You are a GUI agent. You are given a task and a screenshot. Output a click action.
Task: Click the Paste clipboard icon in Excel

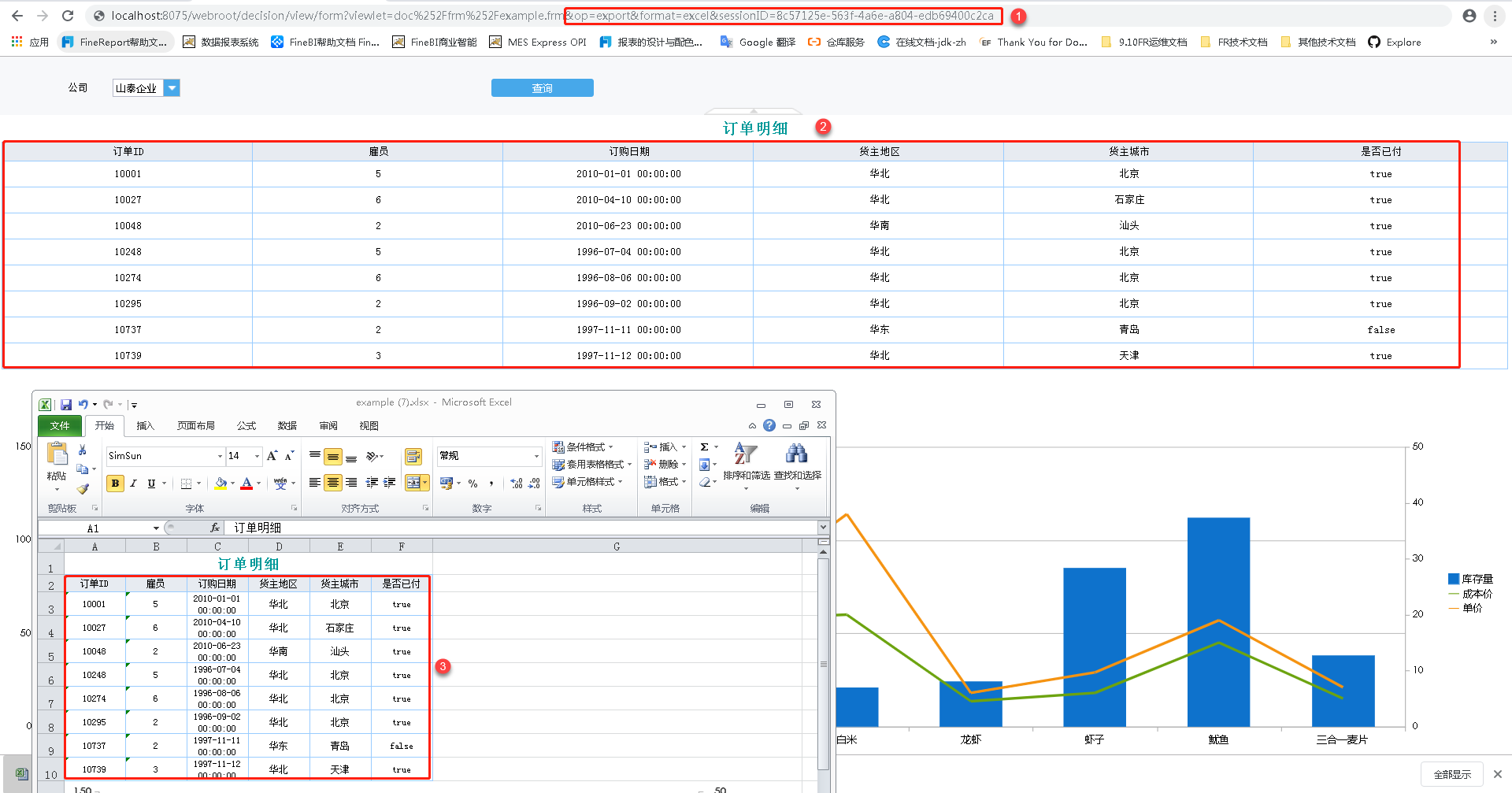point(57,454)
